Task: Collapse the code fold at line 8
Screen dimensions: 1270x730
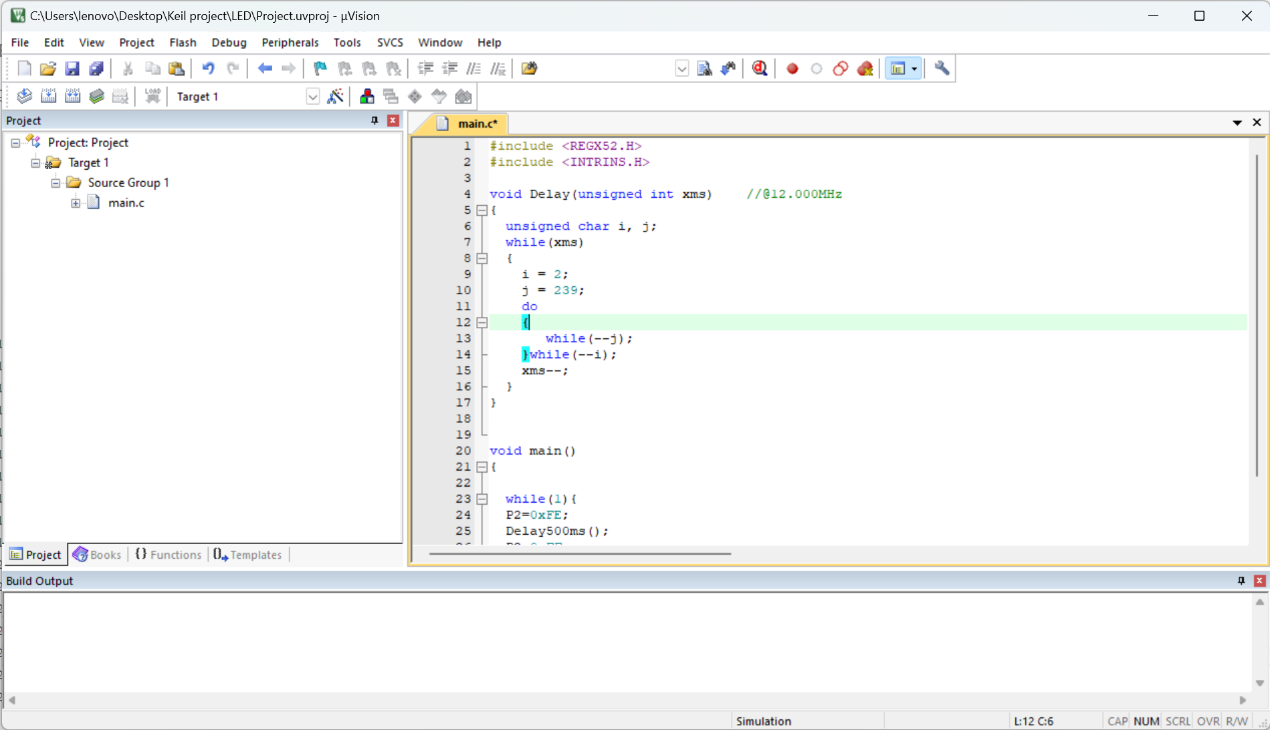Action: [x=482, y=258]
